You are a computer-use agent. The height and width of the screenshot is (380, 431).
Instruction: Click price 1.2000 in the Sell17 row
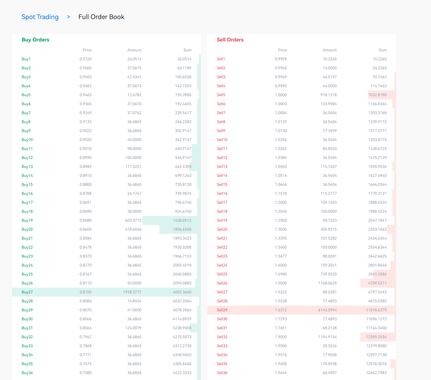[281, 203]
